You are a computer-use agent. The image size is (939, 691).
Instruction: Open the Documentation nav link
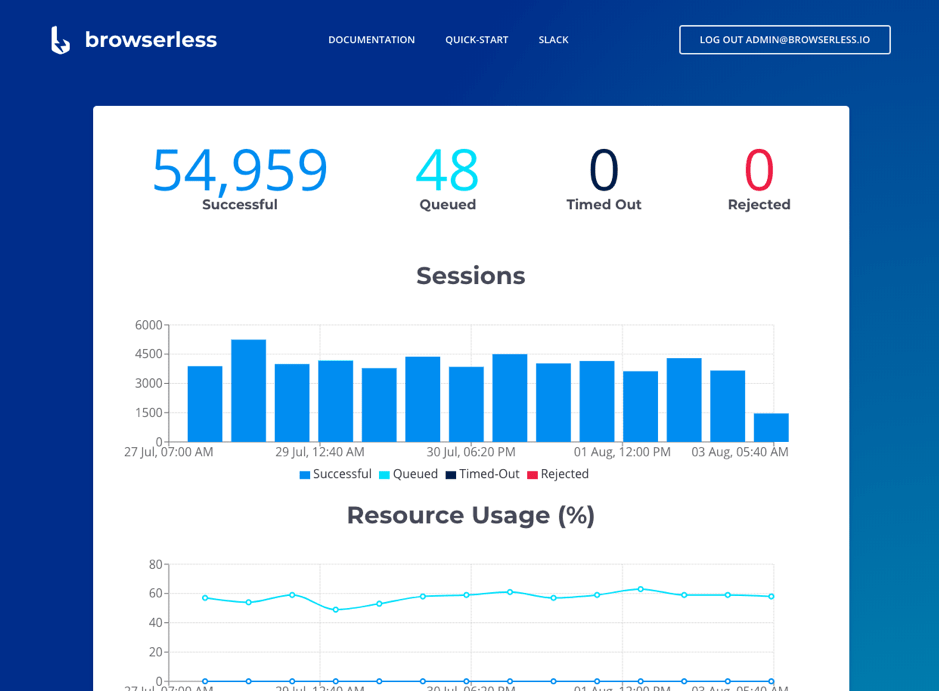(371, 40)
